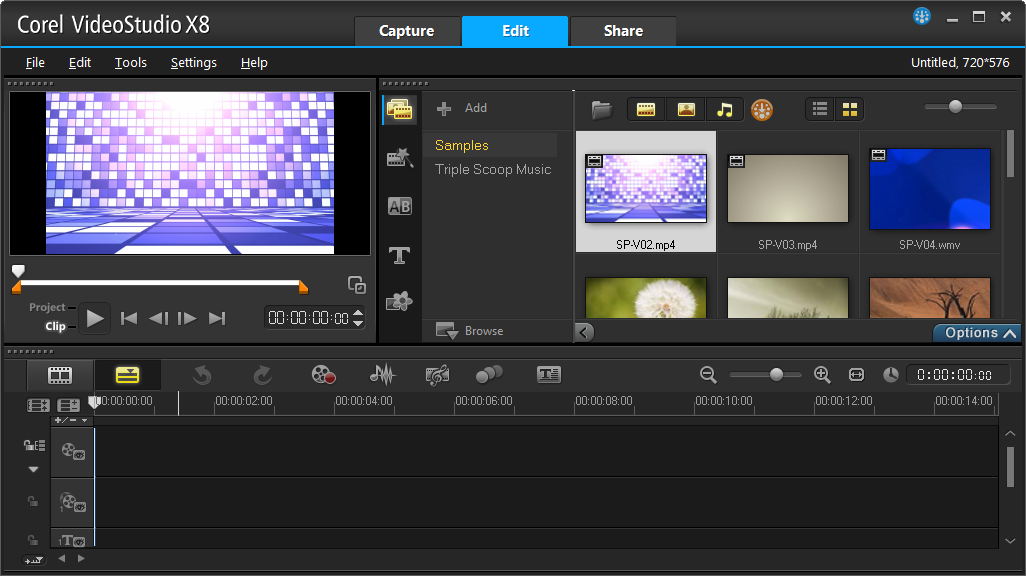Click the Record/Capture Option icon
Viewport: 1026px width, 576px height.
click(322, 375)
